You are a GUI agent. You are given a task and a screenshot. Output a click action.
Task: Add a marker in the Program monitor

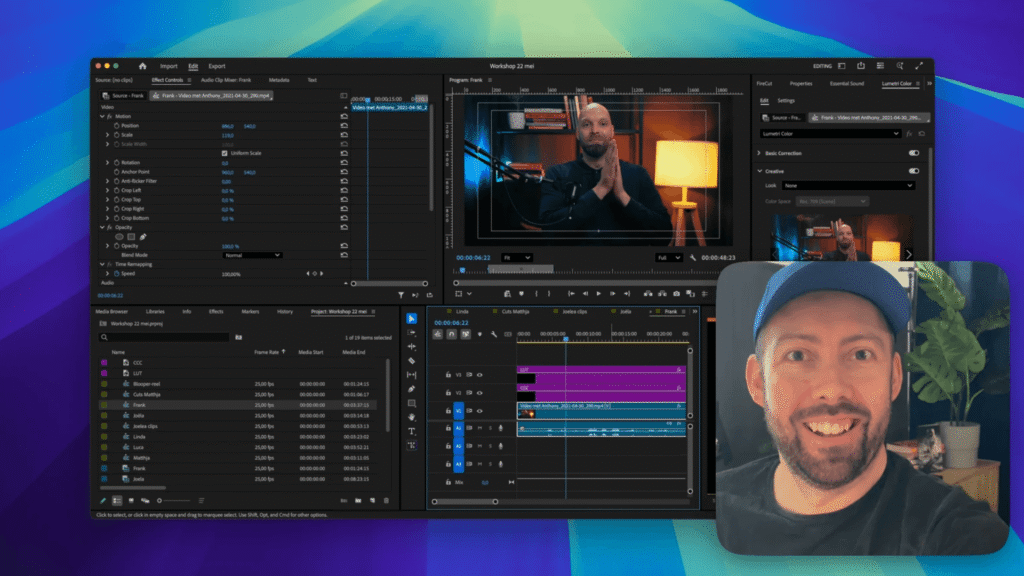521,294
